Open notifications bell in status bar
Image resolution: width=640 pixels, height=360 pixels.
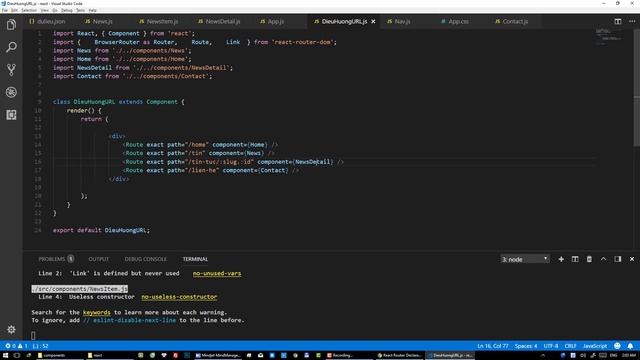click(x=630, y=346)
